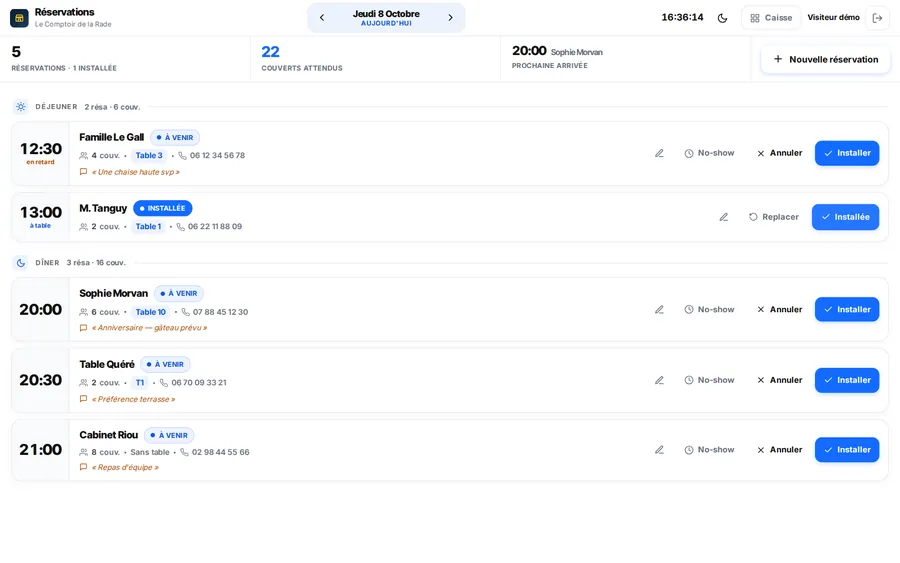Cancel the Table Quéré reservation

tap(779, 380)
